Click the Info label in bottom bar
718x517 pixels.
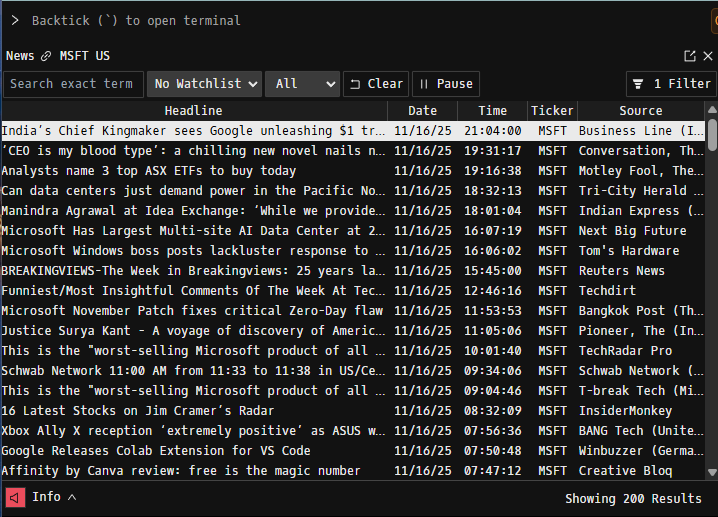pyautogui.click(x=46, y=497)
